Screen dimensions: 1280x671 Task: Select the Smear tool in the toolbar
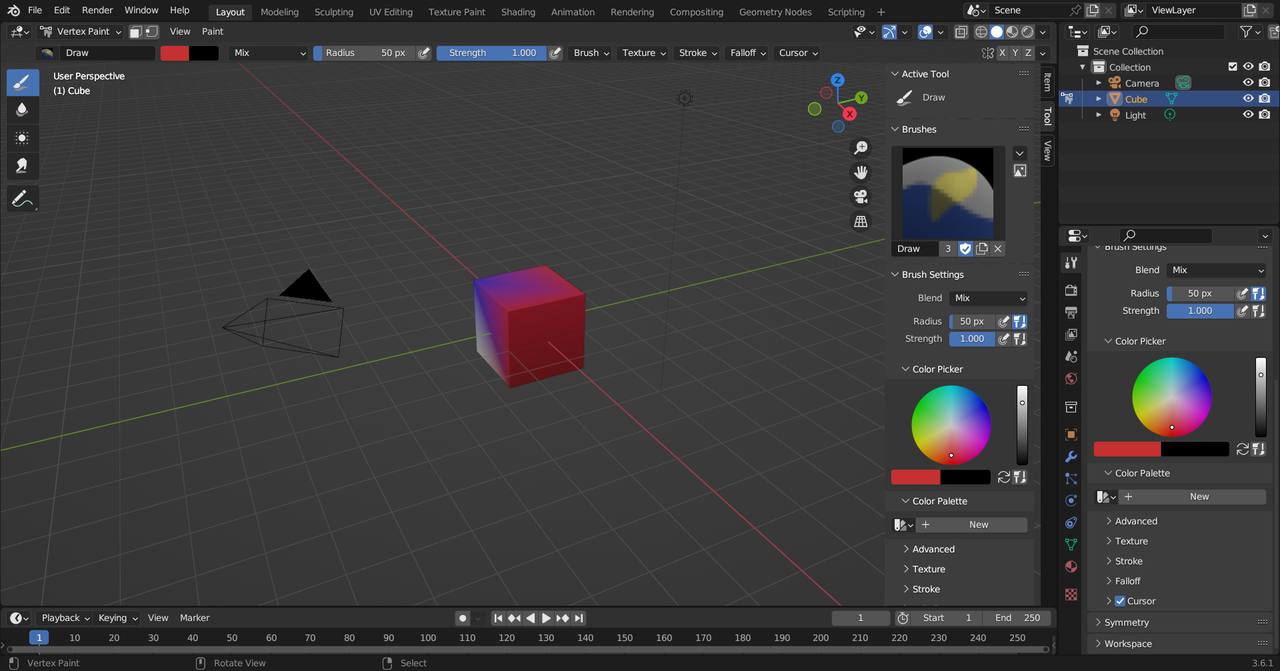coord(22,166)
